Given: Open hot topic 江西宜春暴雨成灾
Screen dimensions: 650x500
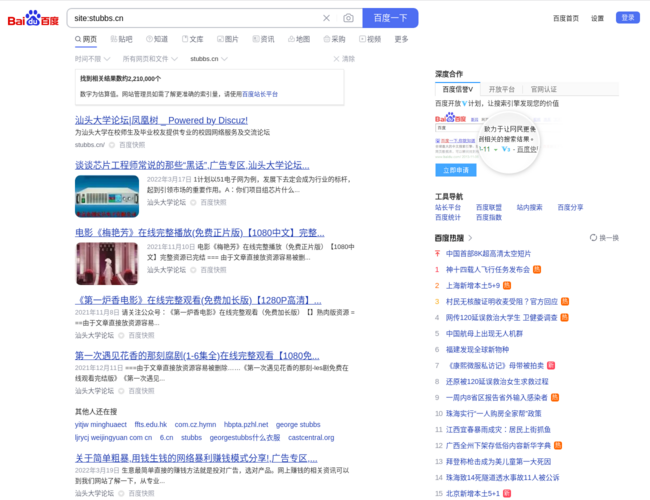Looking at the screenshot, I should pos(498,430).
